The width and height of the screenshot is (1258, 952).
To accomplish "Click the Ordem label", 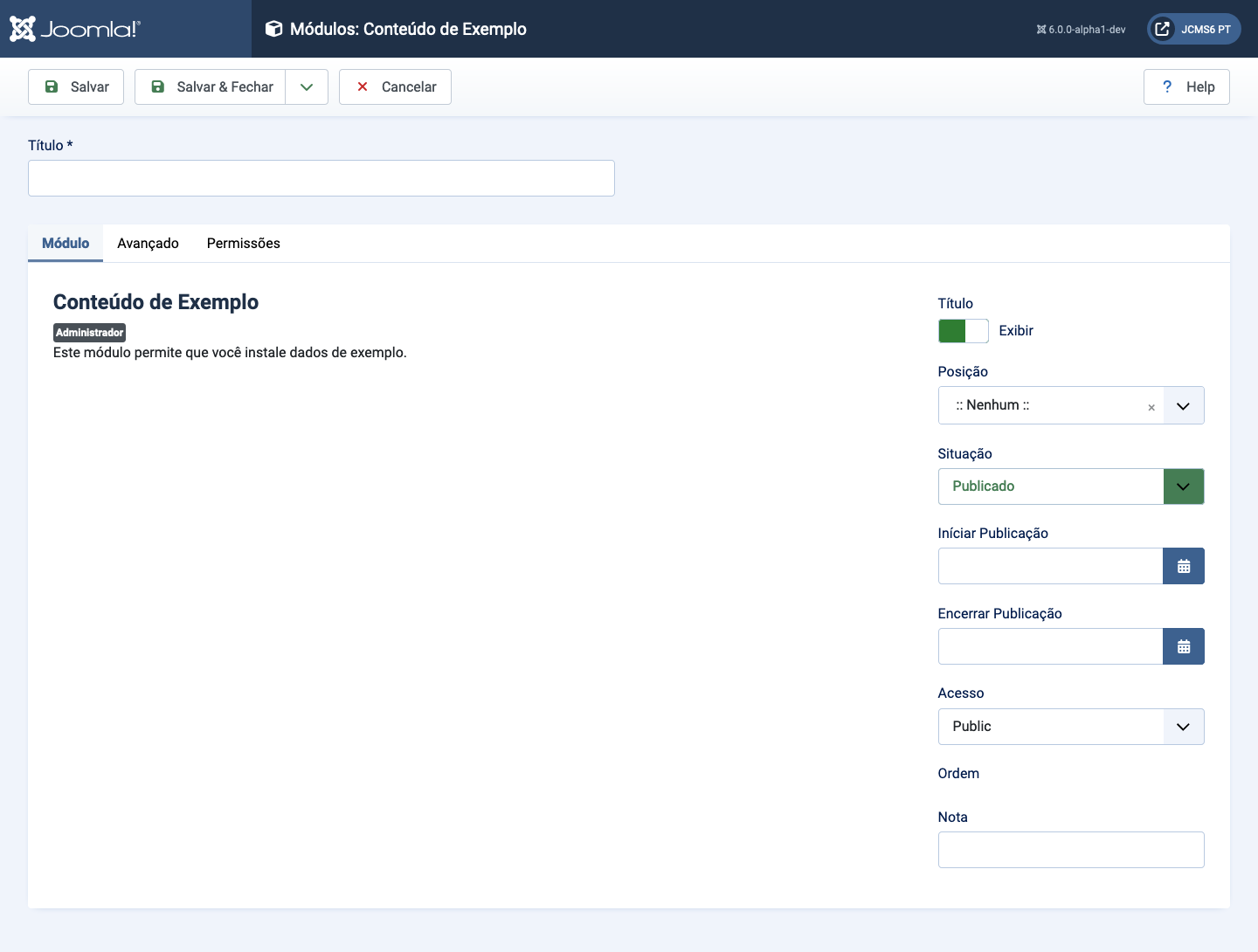I will pyautogui.click(x=958, y=774).
